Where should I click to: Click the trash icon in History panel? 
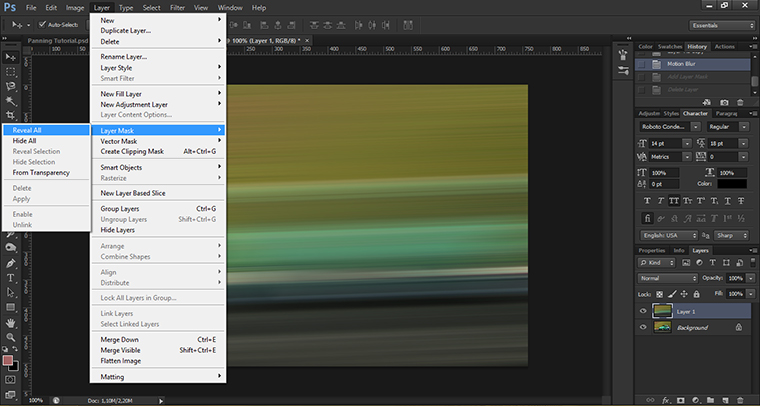click(742, 101)
